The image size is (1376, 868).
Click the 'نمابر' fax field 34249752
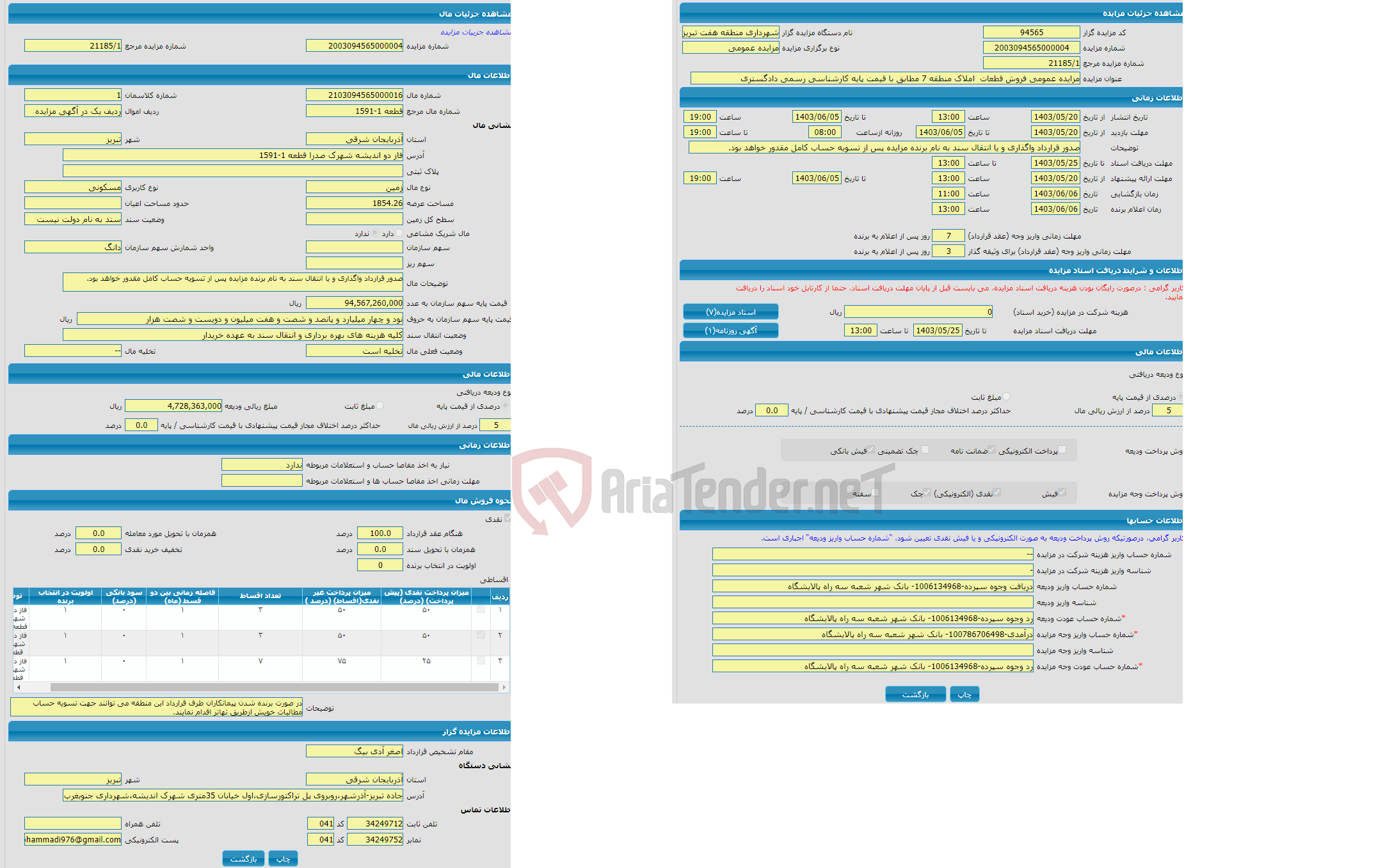click(375, 840)
